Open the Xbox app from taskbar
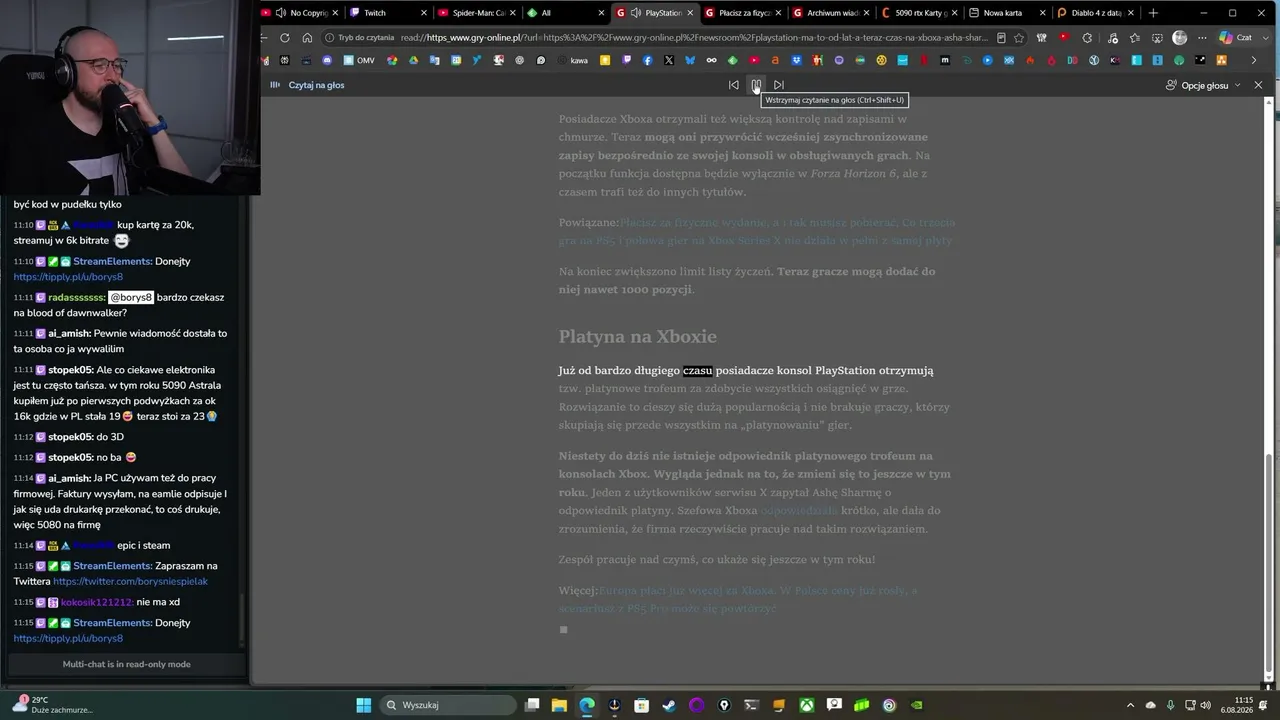 click(806, 705)
